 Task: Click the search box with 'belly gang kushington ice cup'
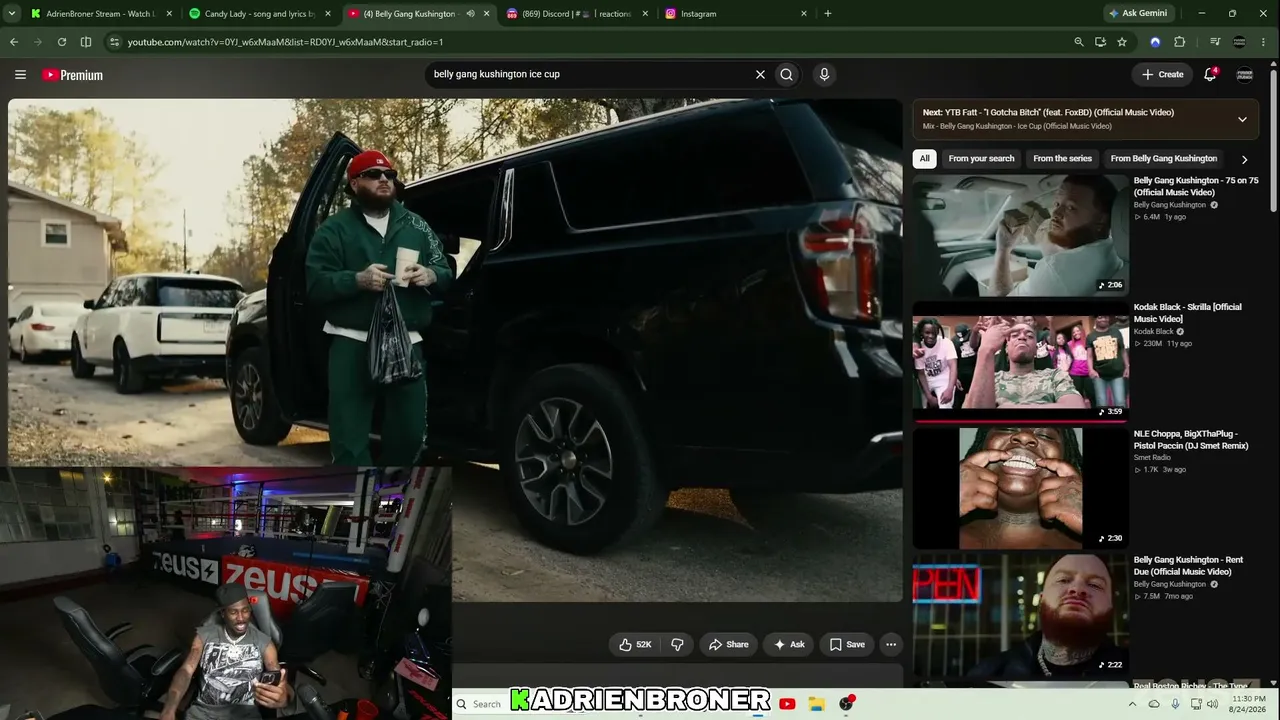[x=590, y=74]
